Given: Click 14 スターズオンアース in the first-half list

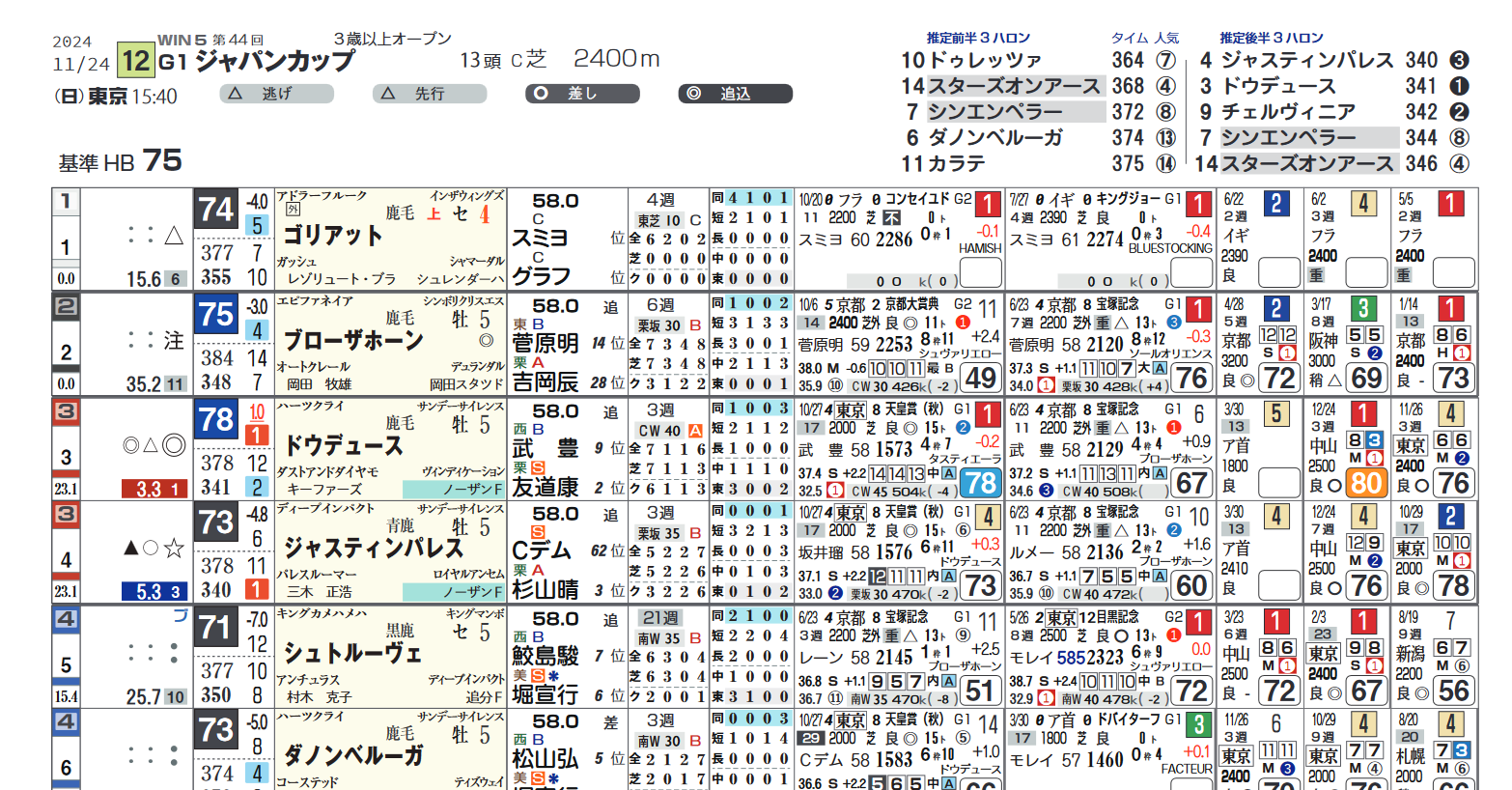Looking at the screenshot, I should 1001,86.
